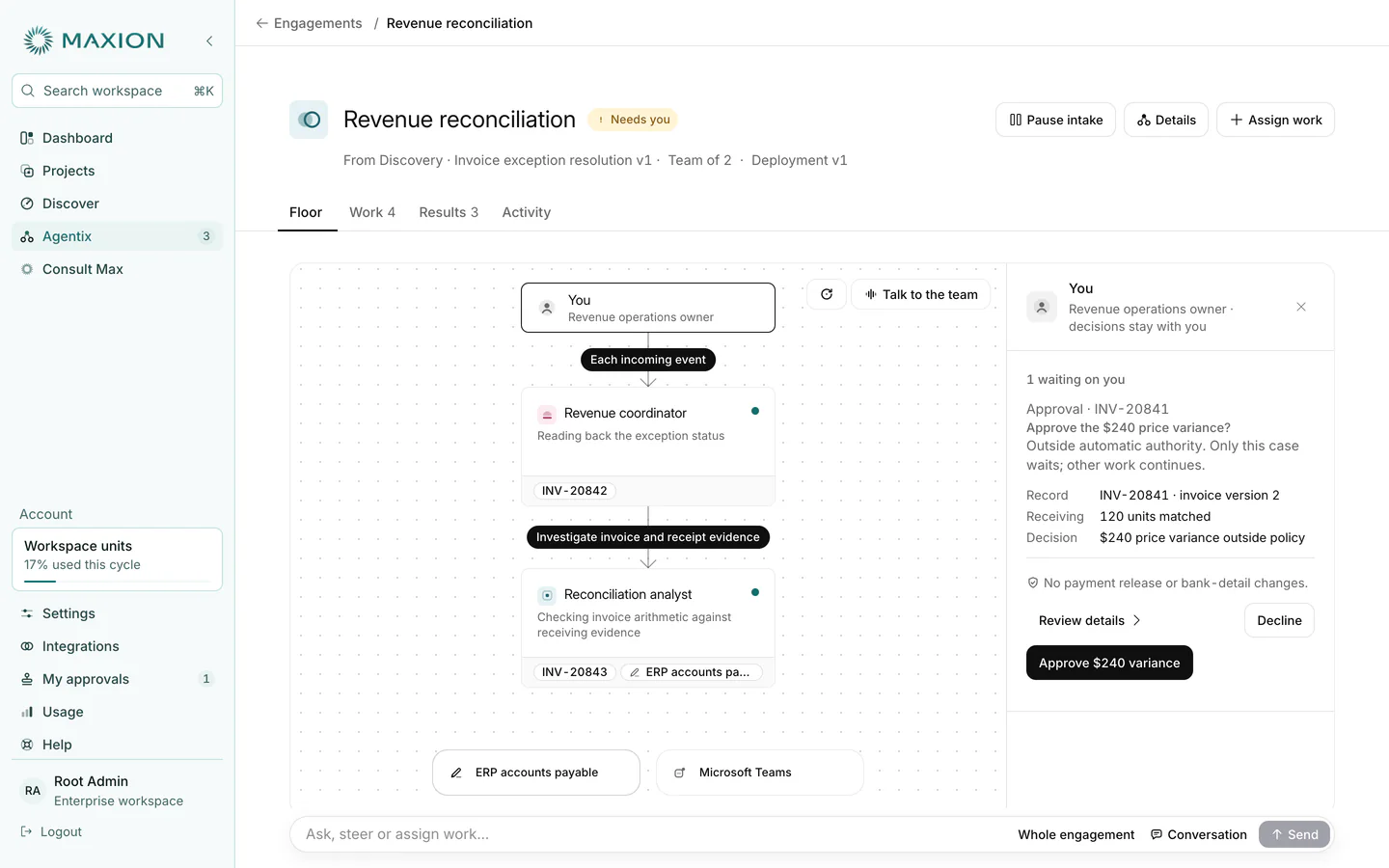
Task: Go back to Engagements
Action: coord(309,23)
